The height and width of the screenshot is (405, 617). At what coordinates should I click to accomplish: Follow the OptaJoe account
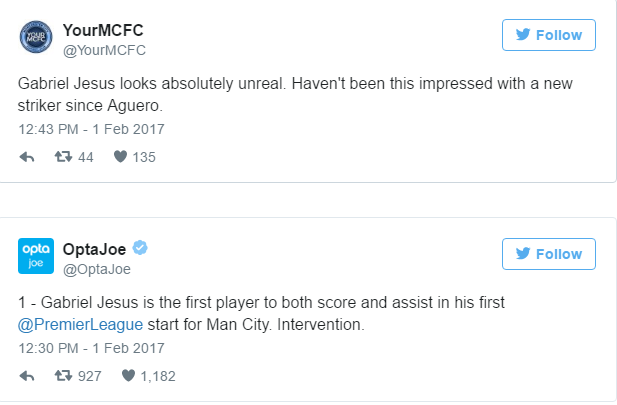(x=549, y=254)
